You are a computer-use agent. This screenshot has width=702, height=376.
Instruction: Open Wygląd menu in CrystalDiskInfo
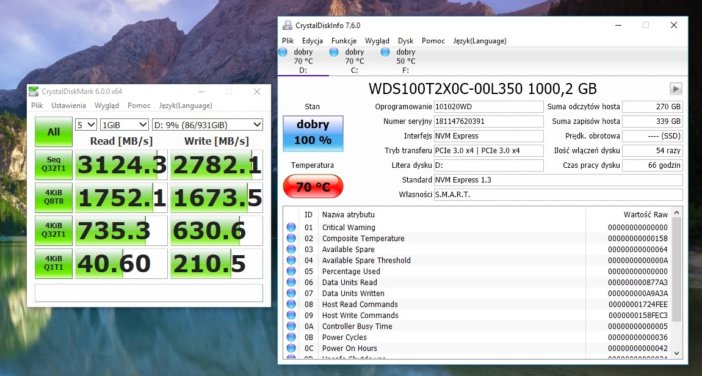click(x=377, y=41)
